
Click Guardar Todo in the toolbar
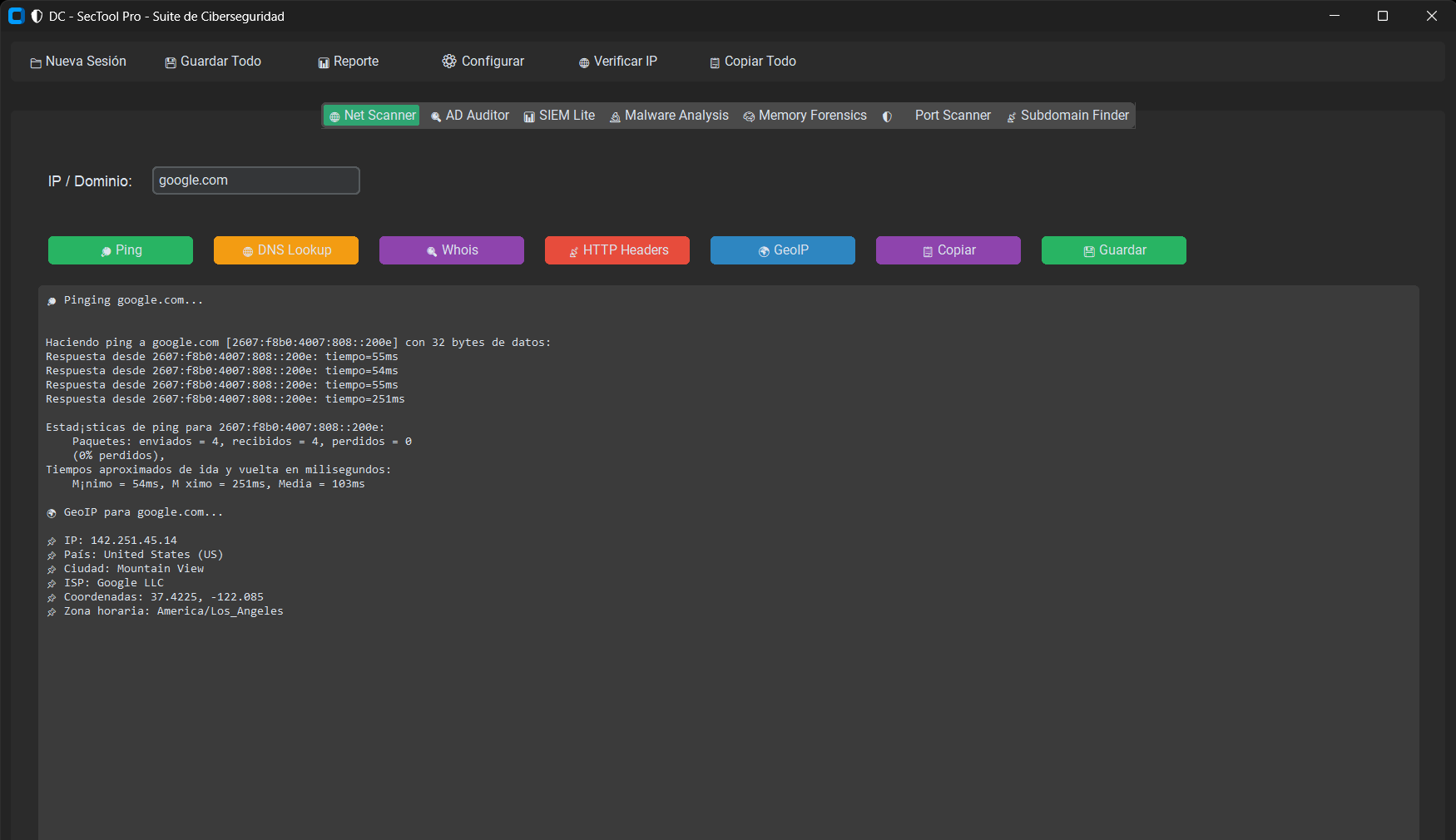click(x=213, y=62)
